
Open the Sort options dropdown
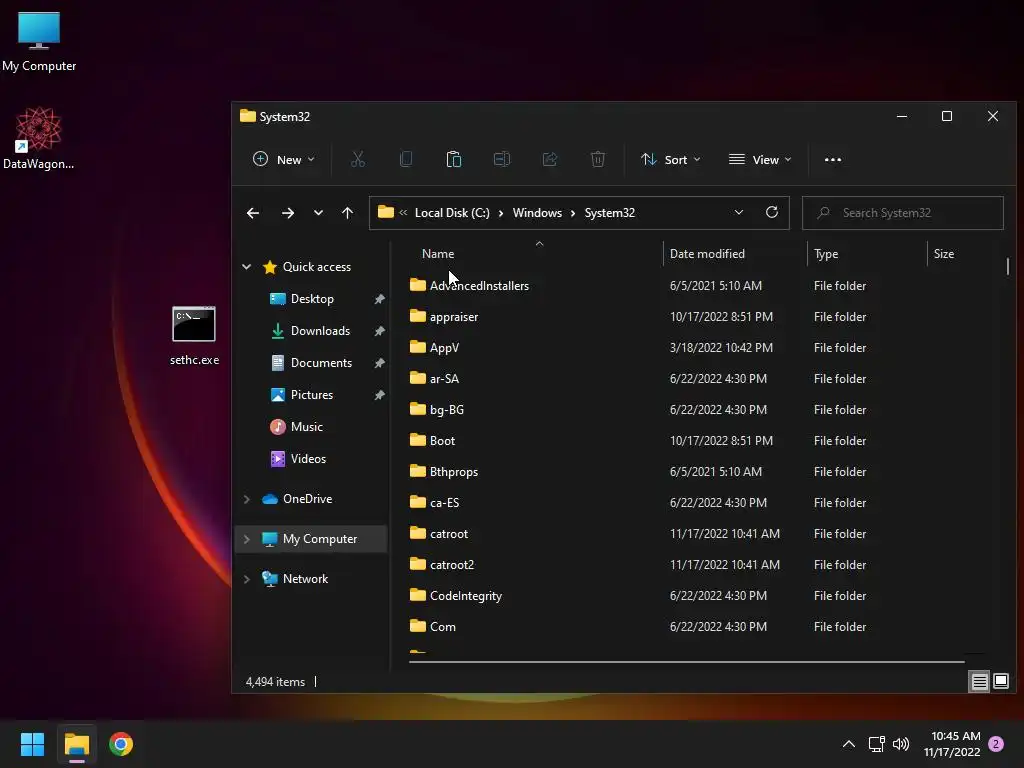pos(671,159)
